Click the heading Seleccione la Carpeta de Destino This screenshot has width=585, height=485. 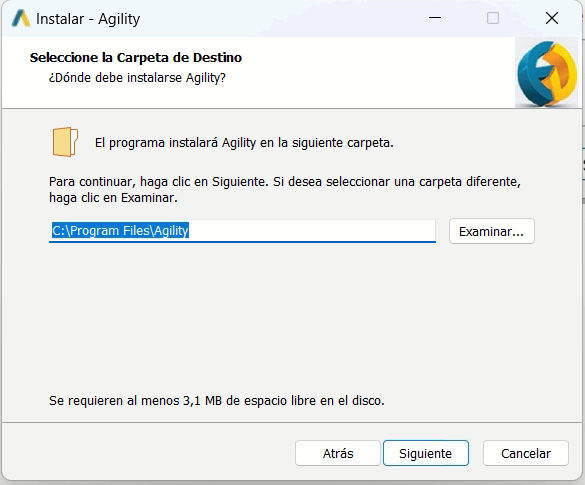coord(136,57)
